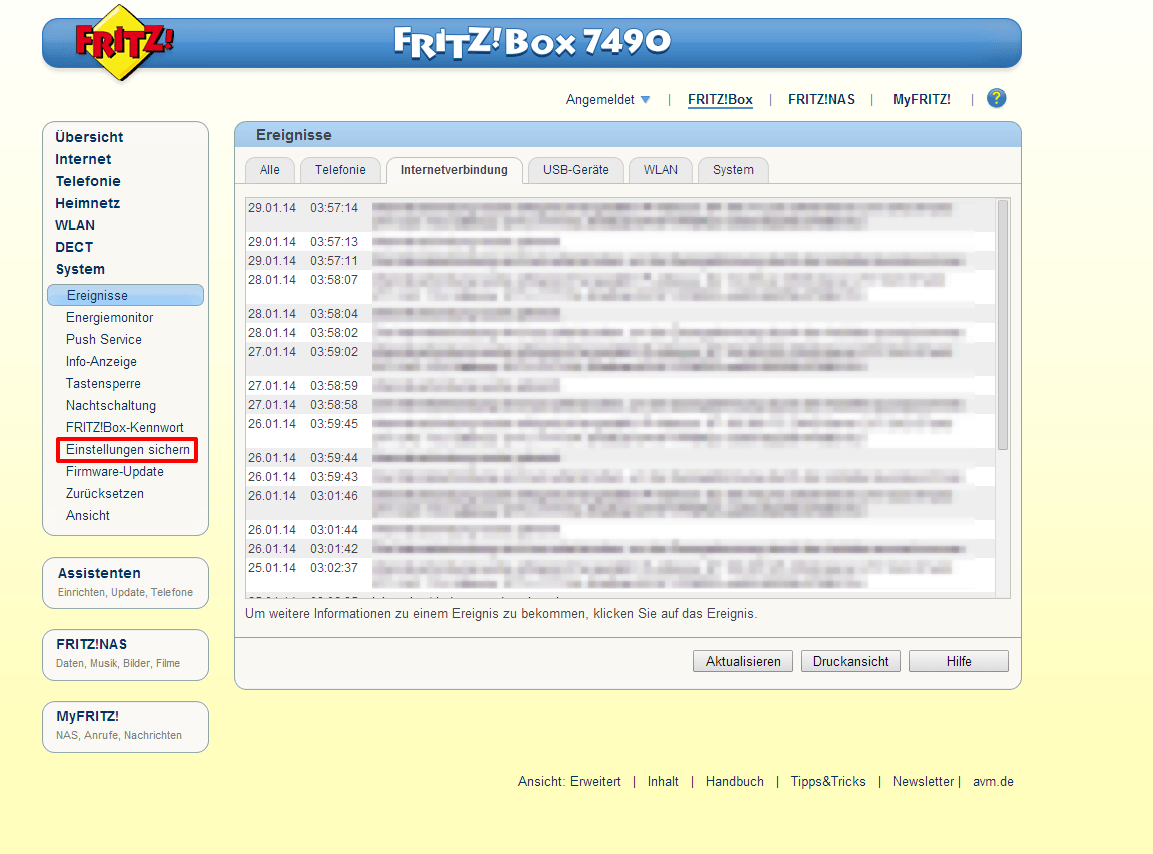Select the event from 28.01.14 03:58:02
The width and height of the screenshot is (1153, 854).
pyautogui.click(x=621, y=332)
